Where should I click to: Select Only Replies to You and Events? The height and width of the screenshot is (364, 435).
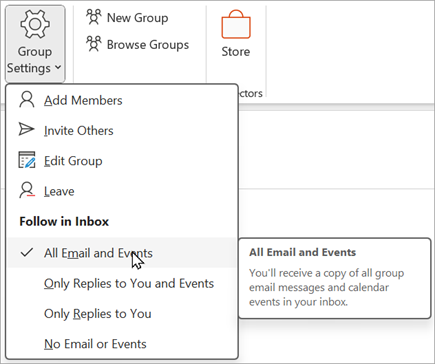pyautogui.click(x=122, y=283)
